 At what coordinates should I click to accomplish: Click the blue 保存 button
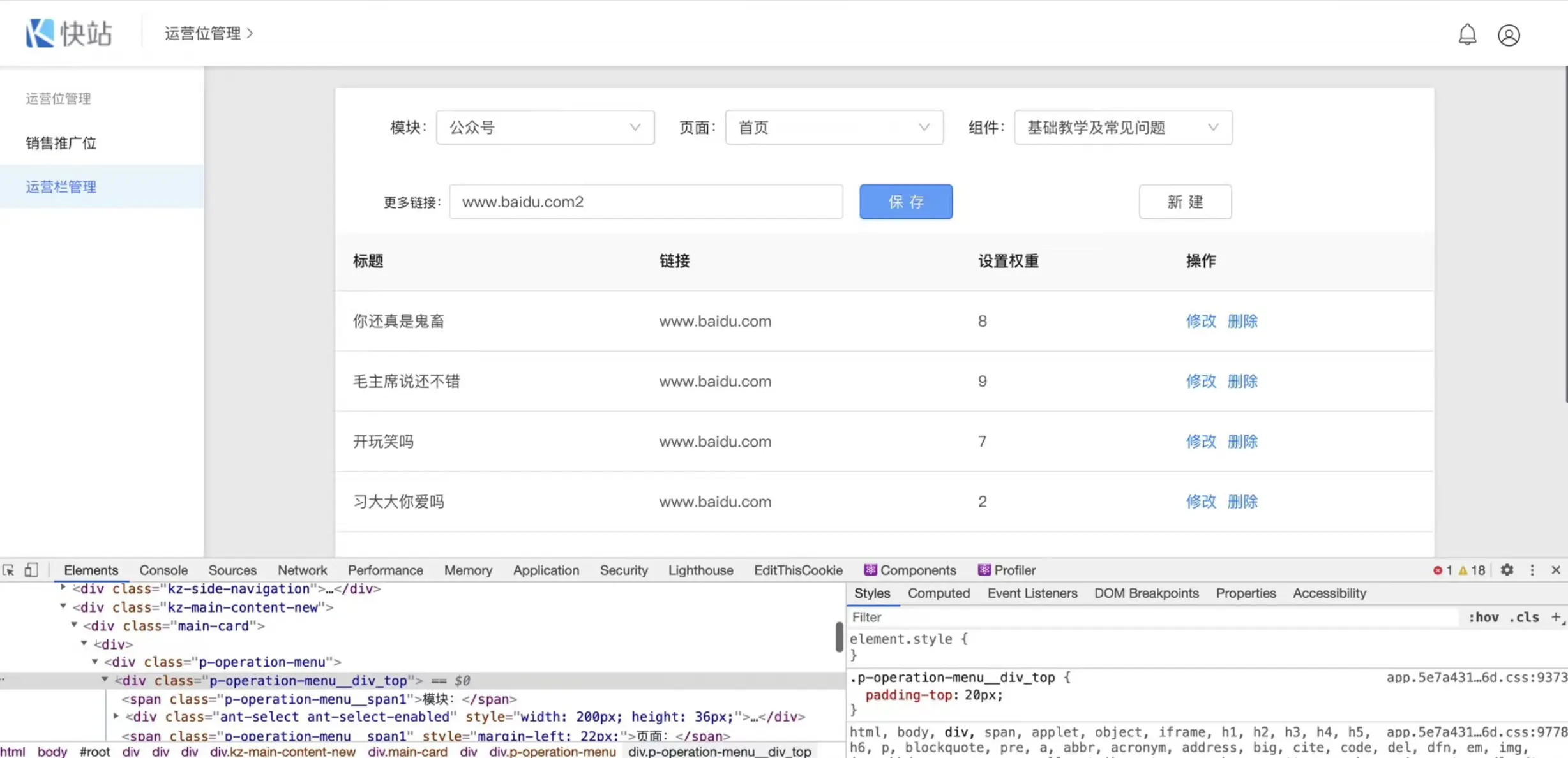click(x=905, y=202)
